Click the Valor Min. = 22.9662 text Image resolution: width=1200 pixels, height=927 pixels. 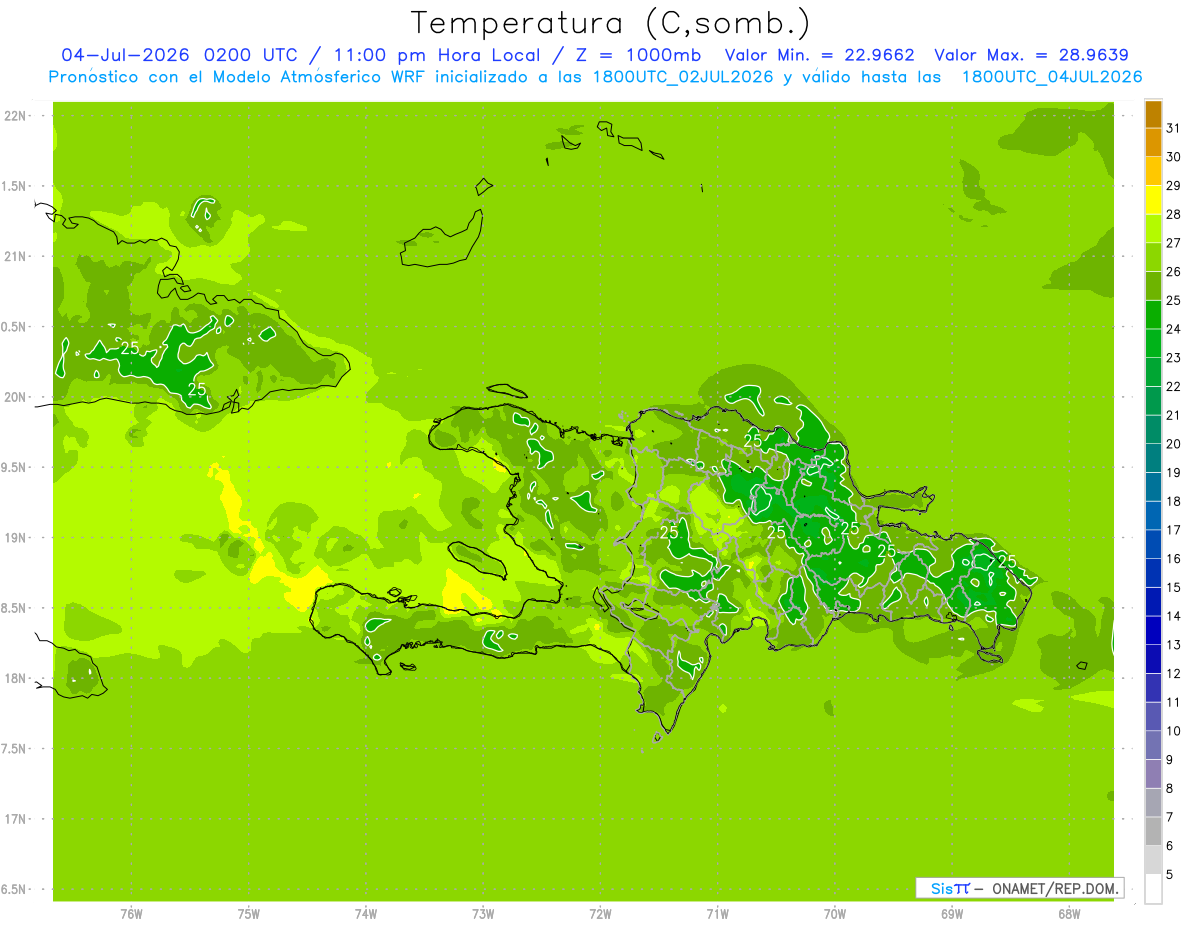tap(819, 55)
